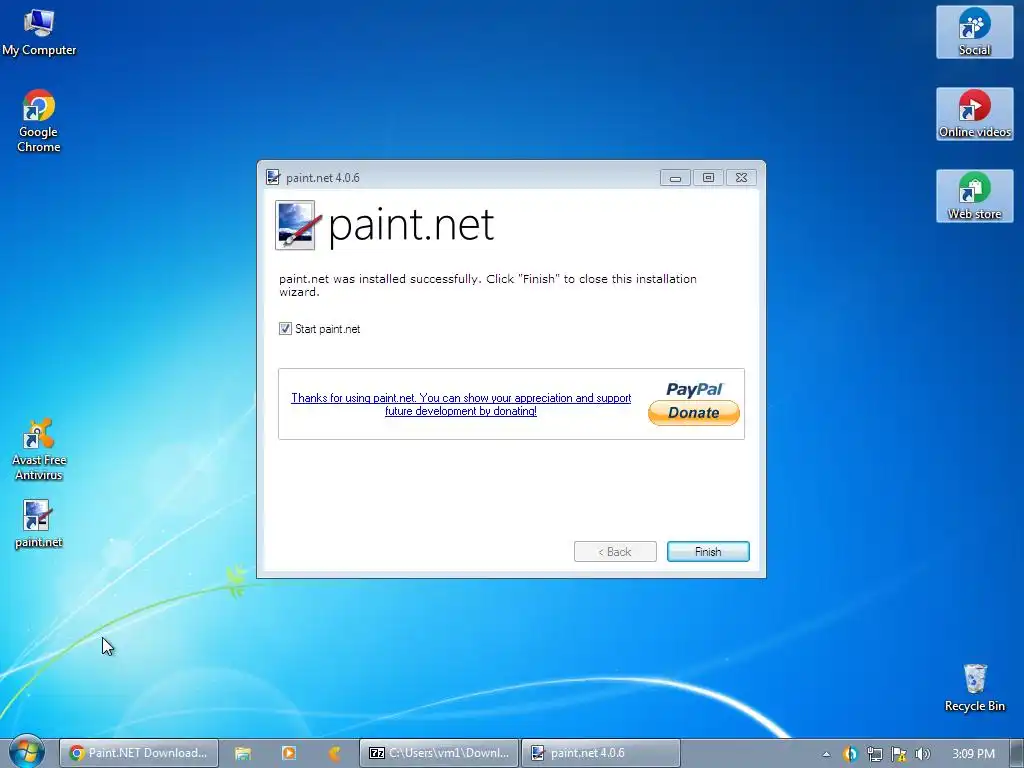
Task: Open My Computer desktop icon
Action: tap(39, 32)
